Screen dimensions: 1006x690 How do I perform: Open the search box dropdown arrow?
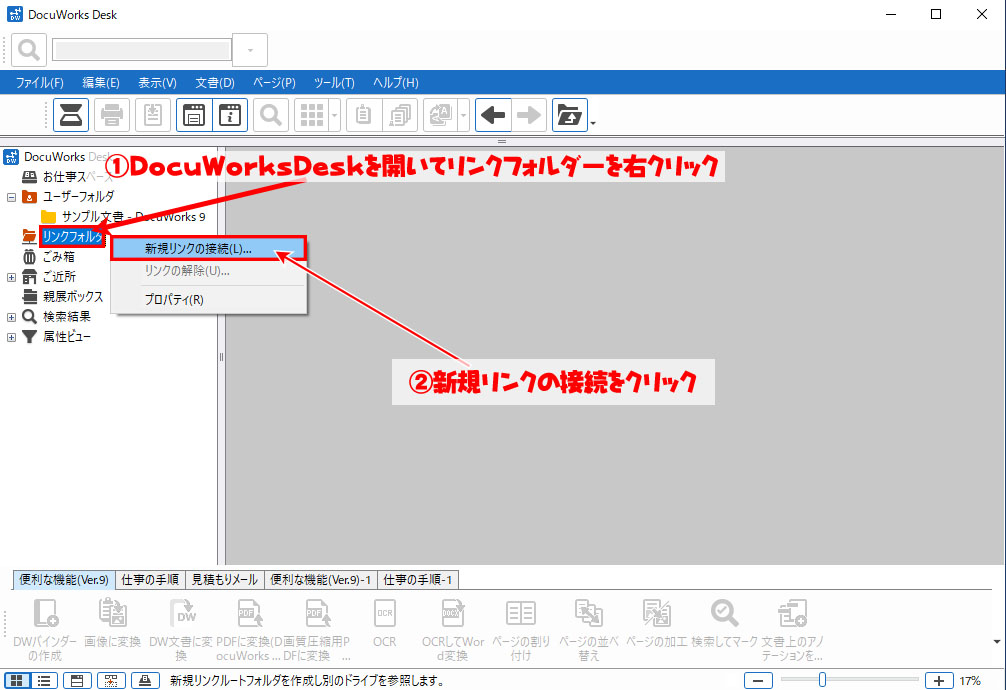(x=250, y=49)
